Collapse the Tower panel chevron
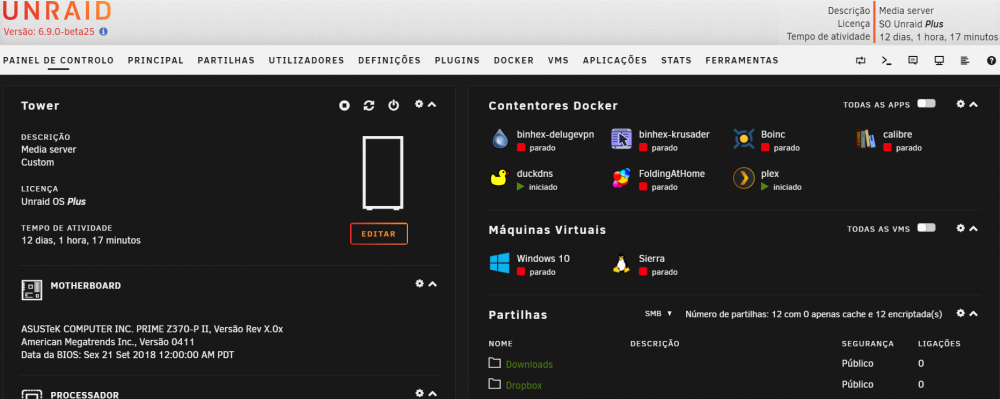This screenshot has height=399, width=1000. point(432,105)
